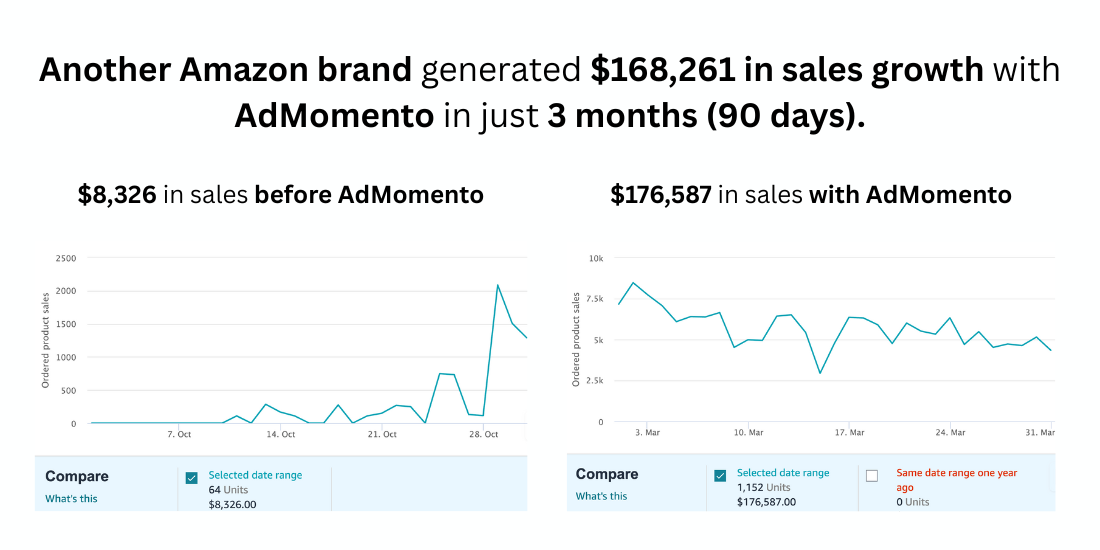Image resolution: width=1100 pixels, height=550 pixels.
Task: Click the left Compare heading
Action: (x=77, y=476)
